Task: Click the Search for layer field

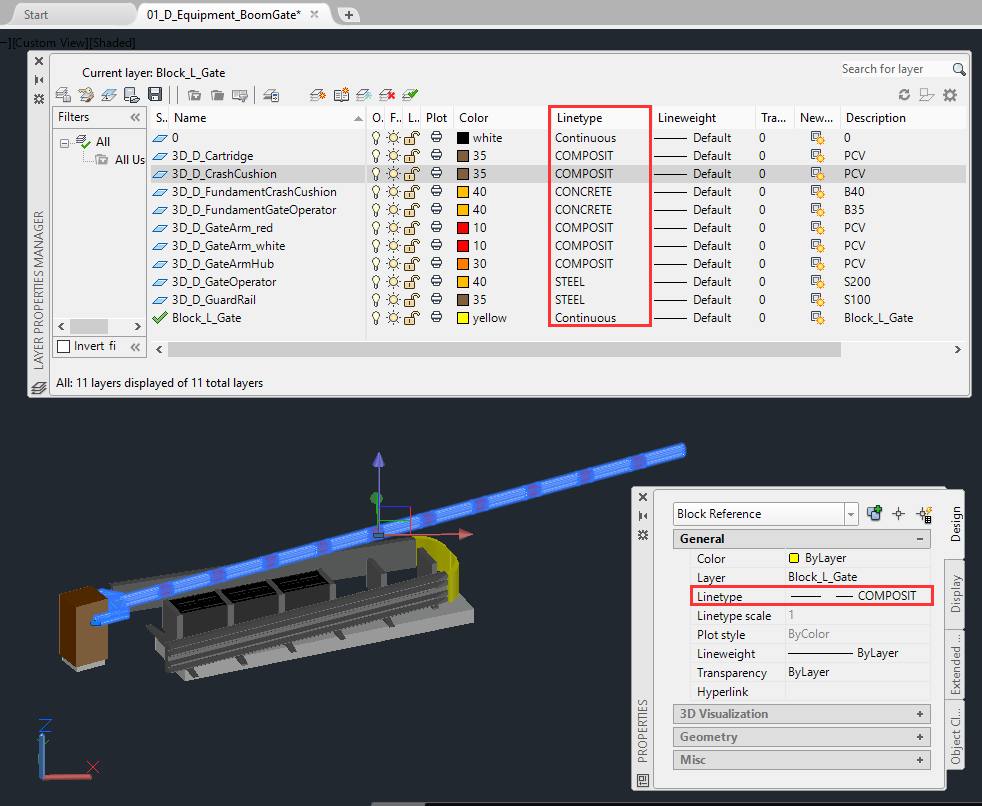Action: [893, 69]
